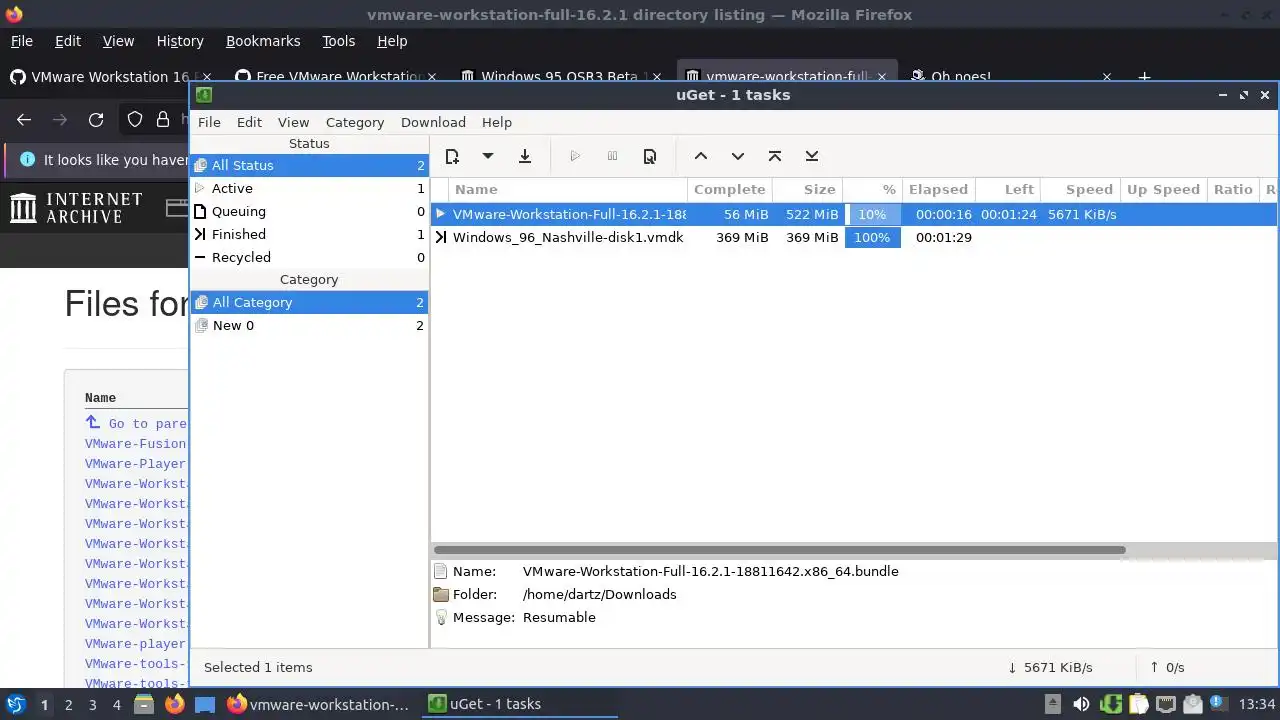Image resolution: width=1280 pixels, height=720 pixels.
Task: Click the start (play) toolbar icon
Action: [575, 156]
